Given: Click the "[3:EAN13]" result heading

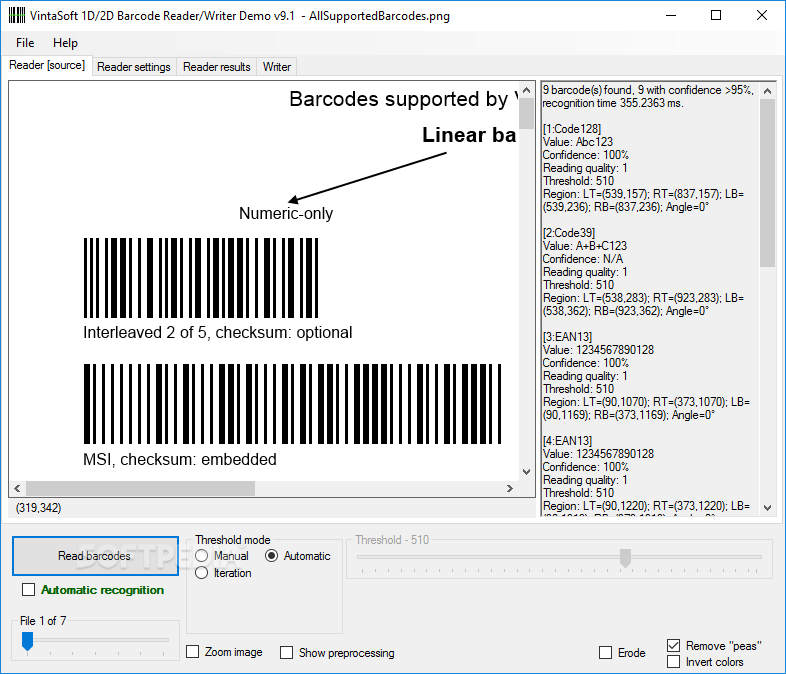Looking at the screenshot, I should pos(567,337).
